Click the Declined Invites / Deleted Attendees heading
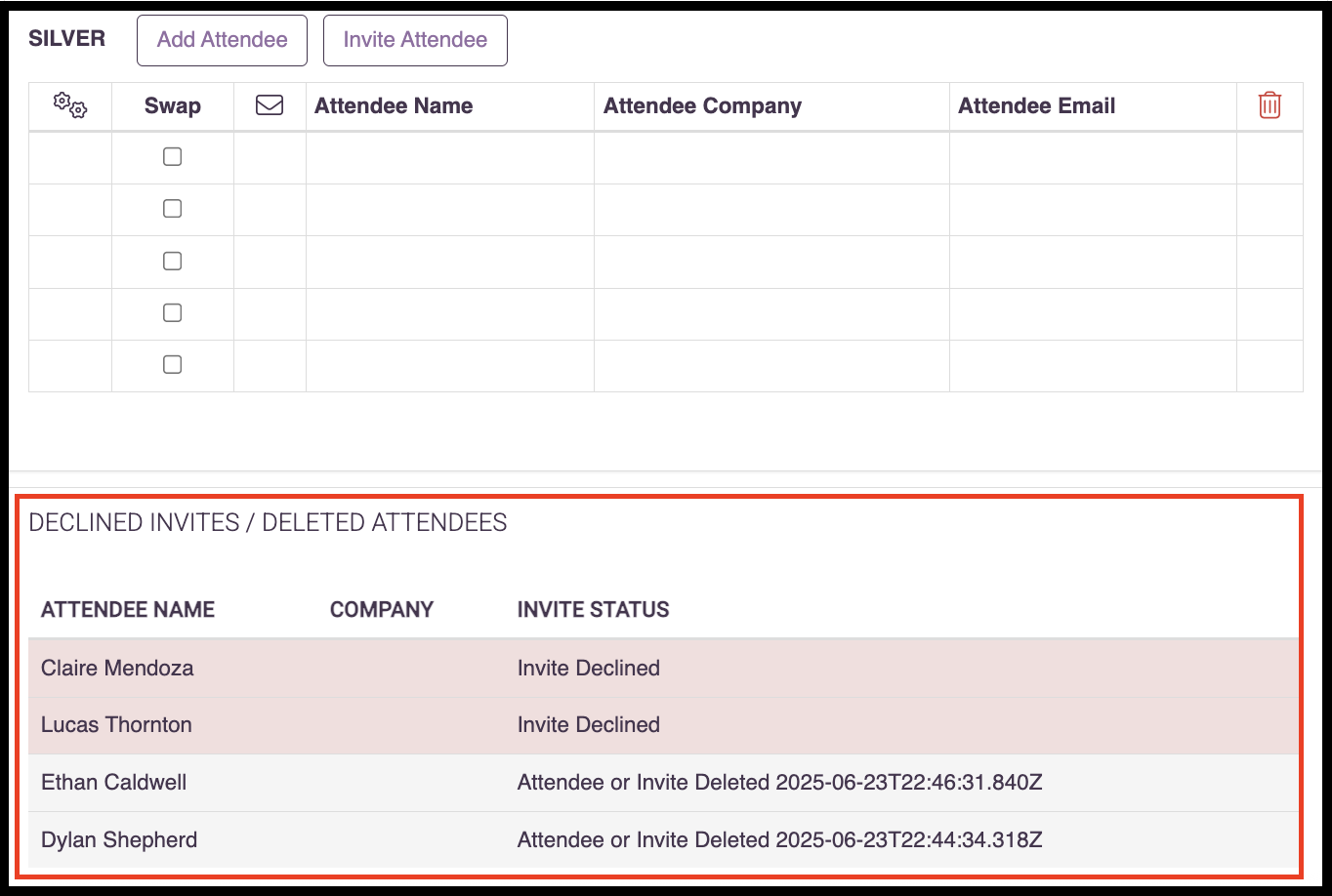Viewport: 1332px width, 896px height. [x=268, y=523]
